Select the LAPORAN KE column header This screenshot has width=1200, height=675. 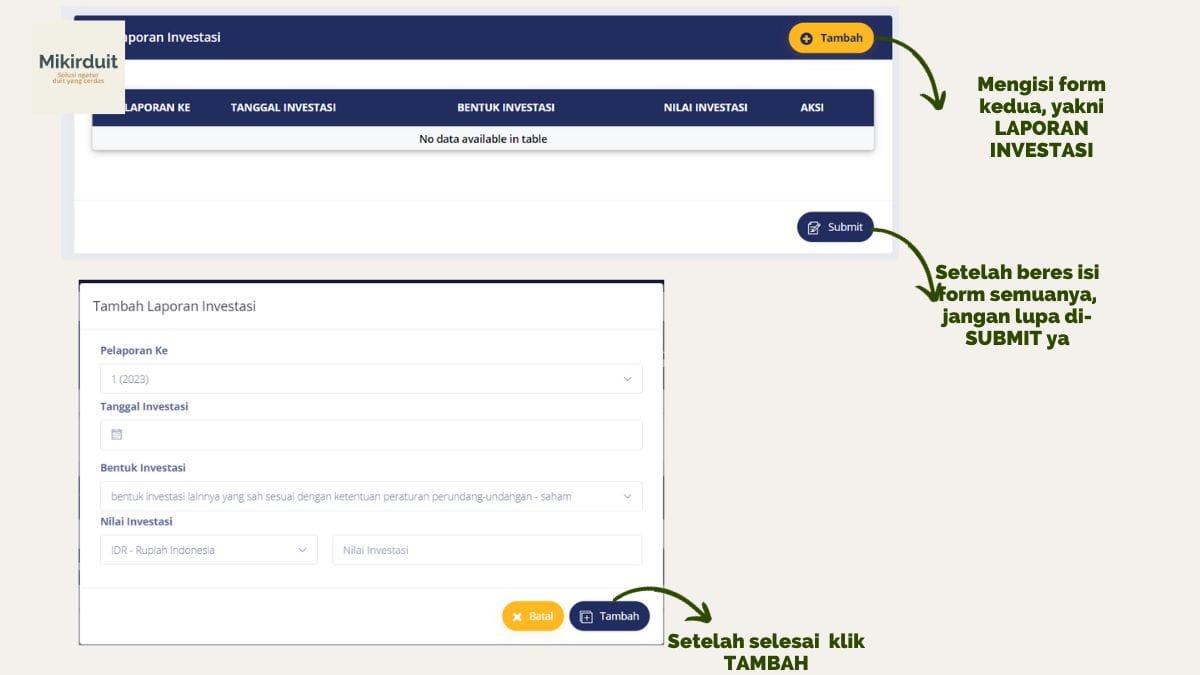pyautogui.click(x=161, y=107)
